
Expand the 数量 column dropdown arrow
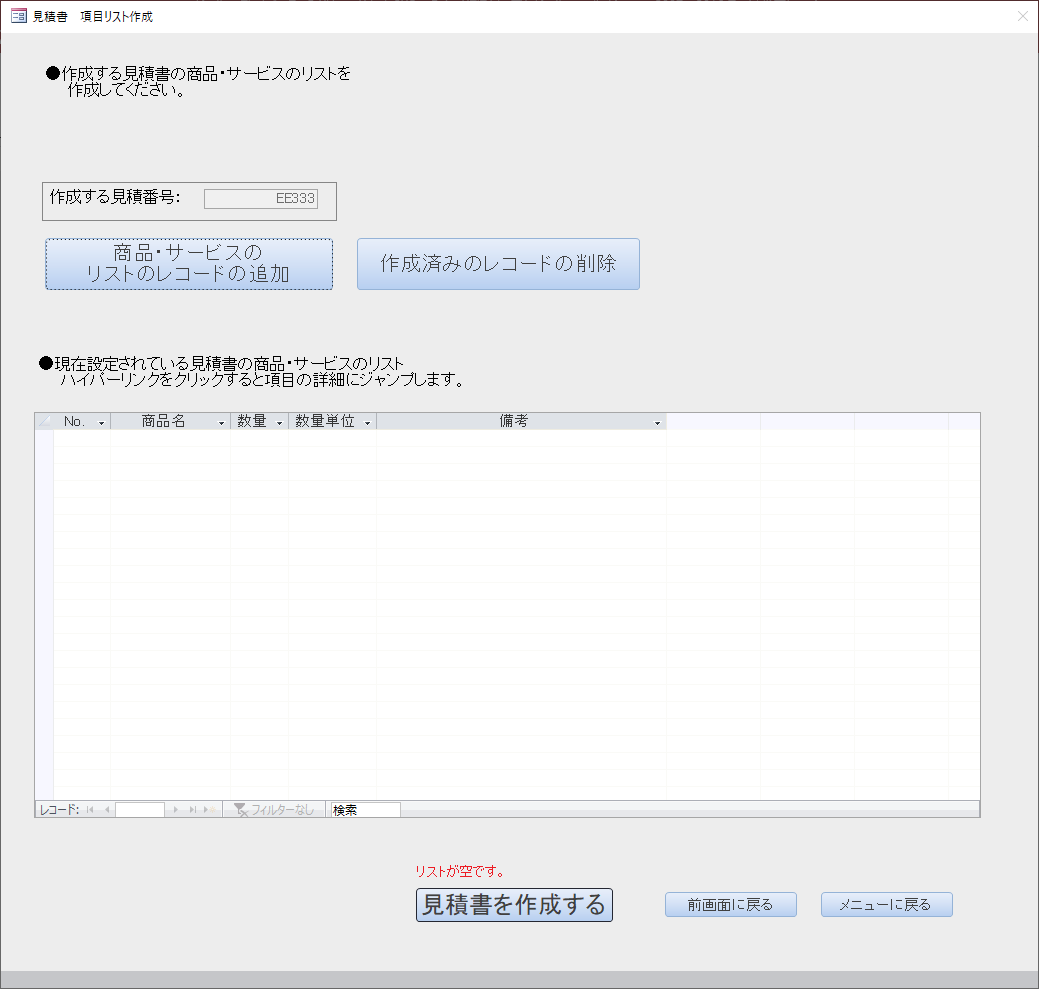click(x=279, y=423)
